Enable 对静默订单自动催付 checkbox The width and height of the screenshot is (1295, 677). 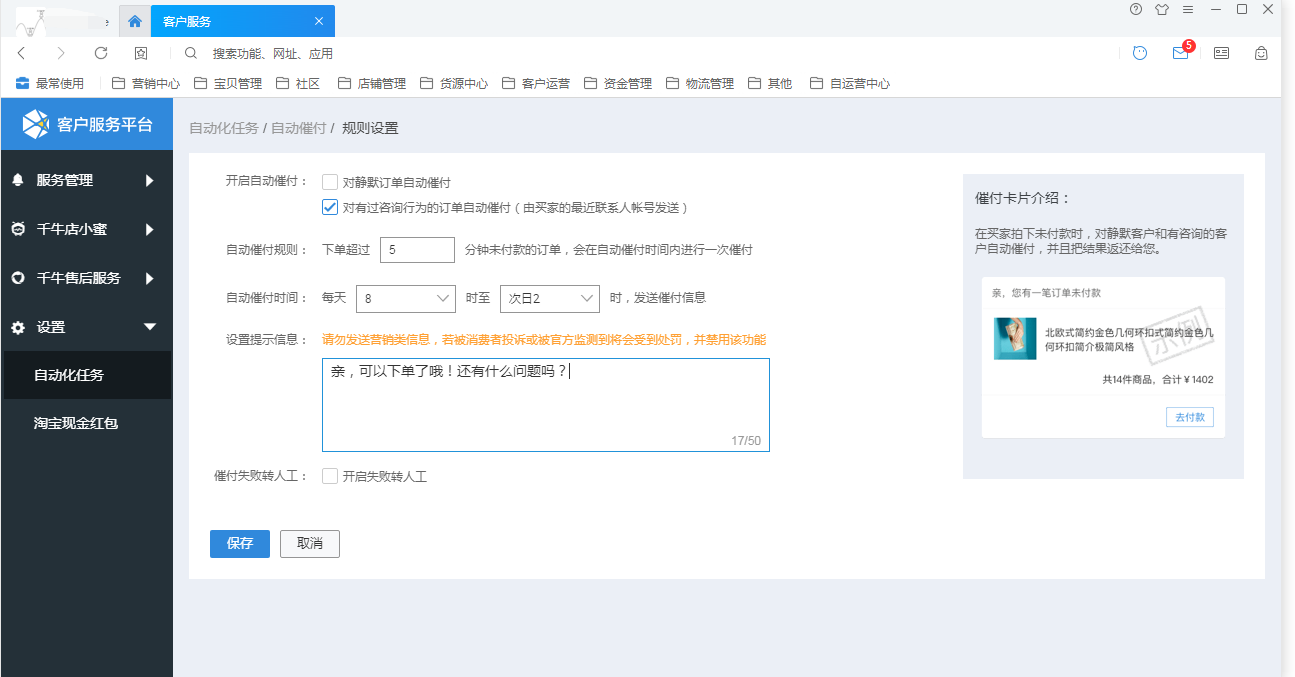pyautogui.click(x=329, y=182)
